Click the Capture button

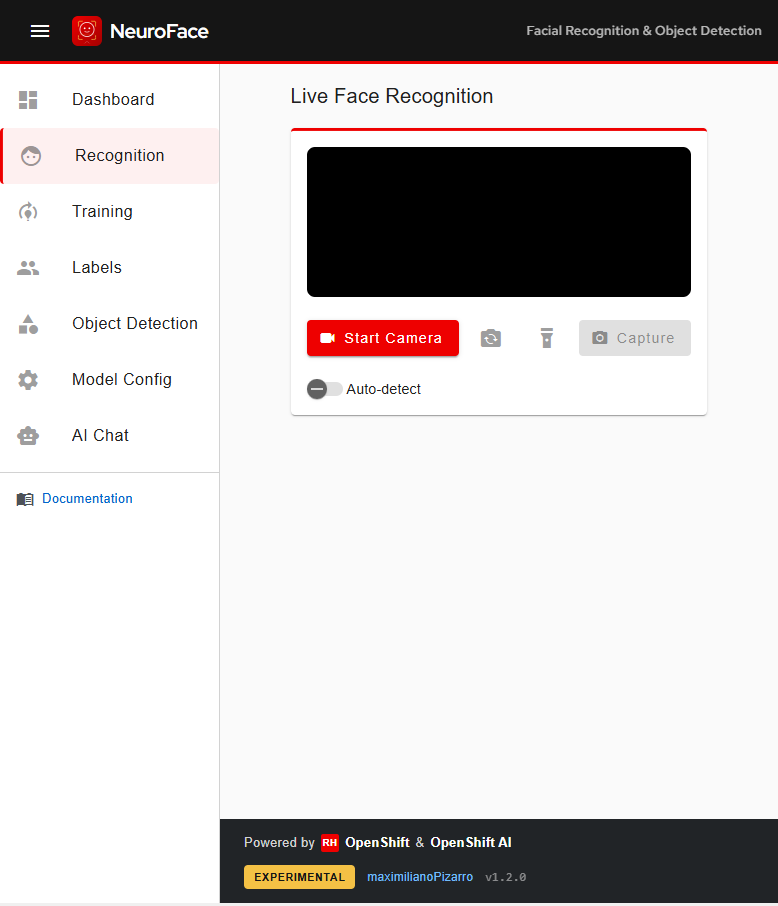point(635,338)
